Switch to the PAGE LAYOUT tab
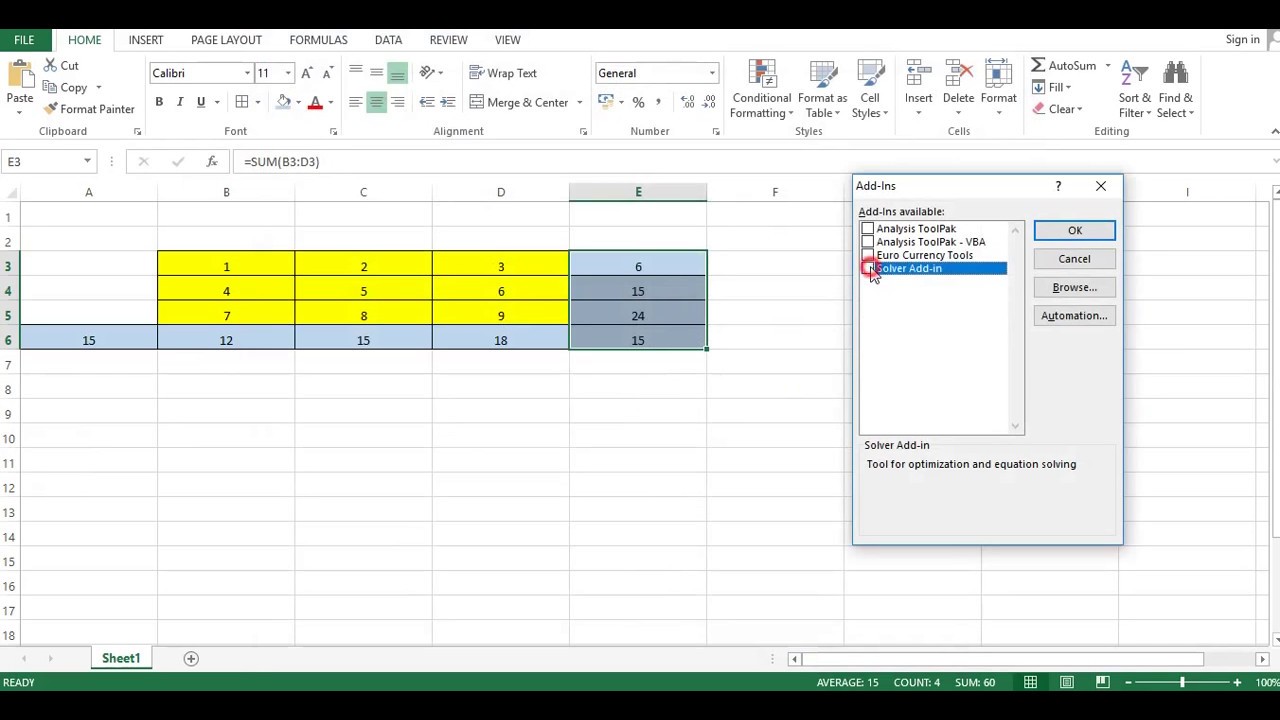Screen dimensions: 1280x720 click(226, 40)
